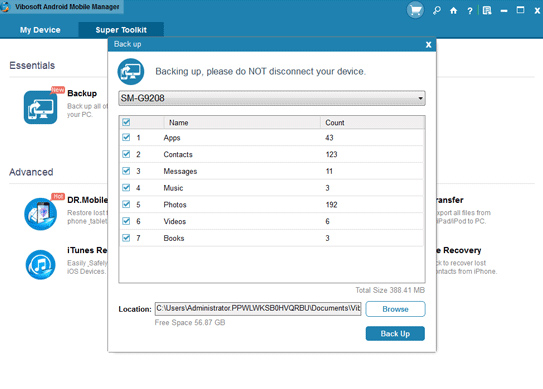Select the Messages row name

tap(180, 171)
